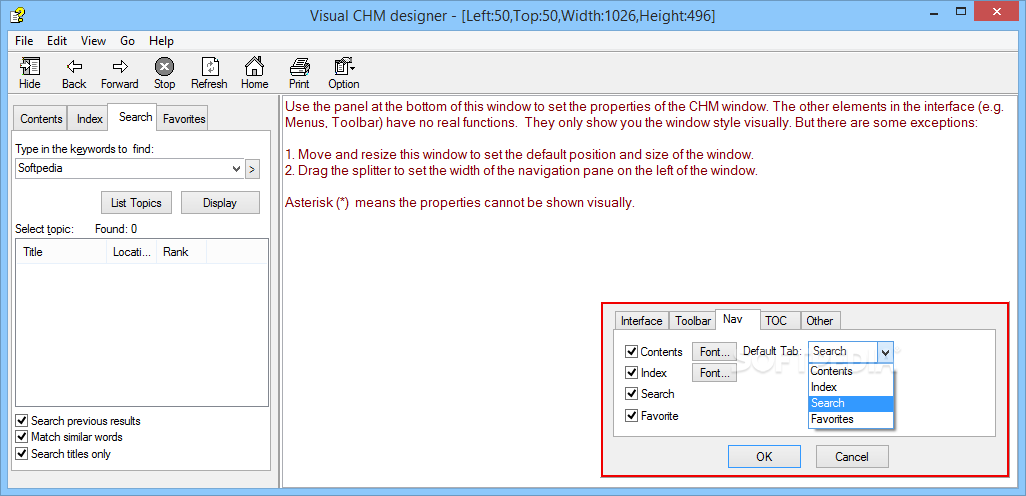The width and height of the screenshot is (1026, 496).
Task: Click the help app icon in title bar
Action: (17, 14)
